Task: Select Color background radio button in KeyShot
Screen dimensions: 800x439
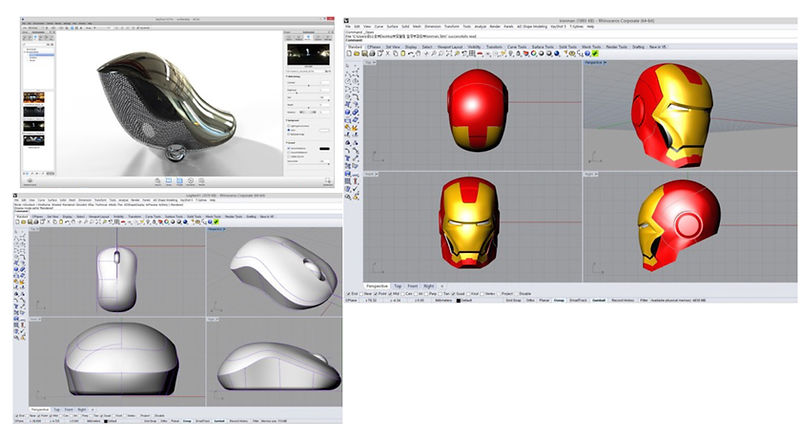Action: tap(289, 130)
